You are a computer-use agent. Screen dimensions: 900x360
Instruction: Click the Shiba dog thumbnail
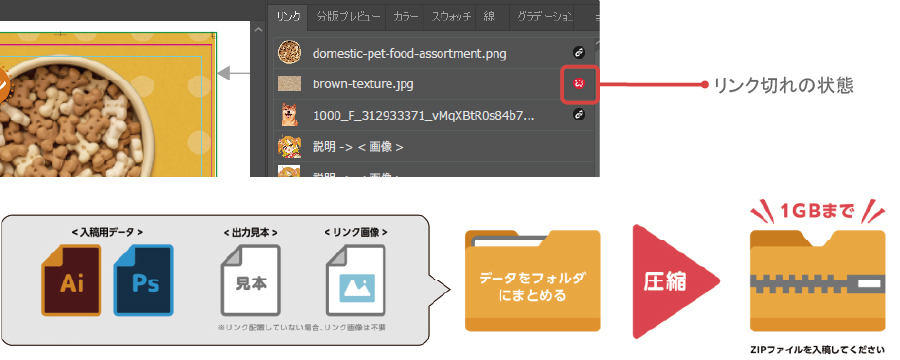289,115
